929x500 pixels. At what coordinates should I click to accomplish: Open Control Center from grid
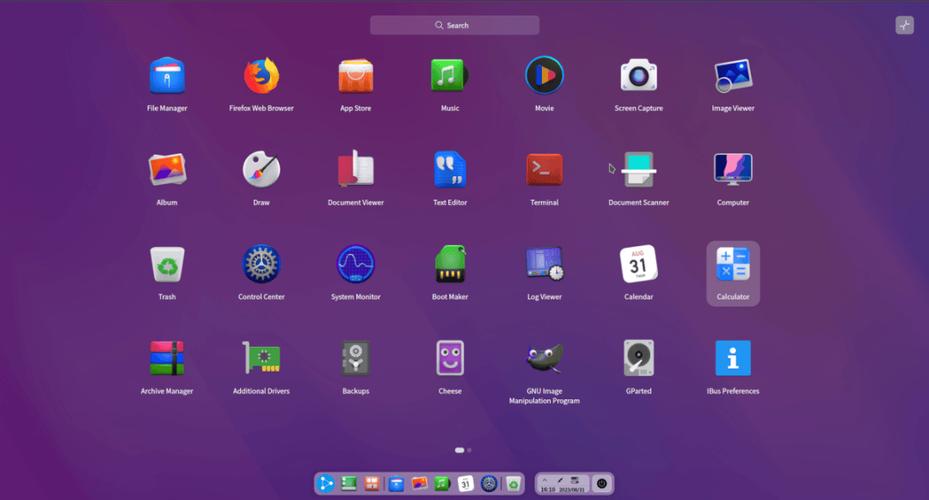pyautogui.click(x=261, y=264)
